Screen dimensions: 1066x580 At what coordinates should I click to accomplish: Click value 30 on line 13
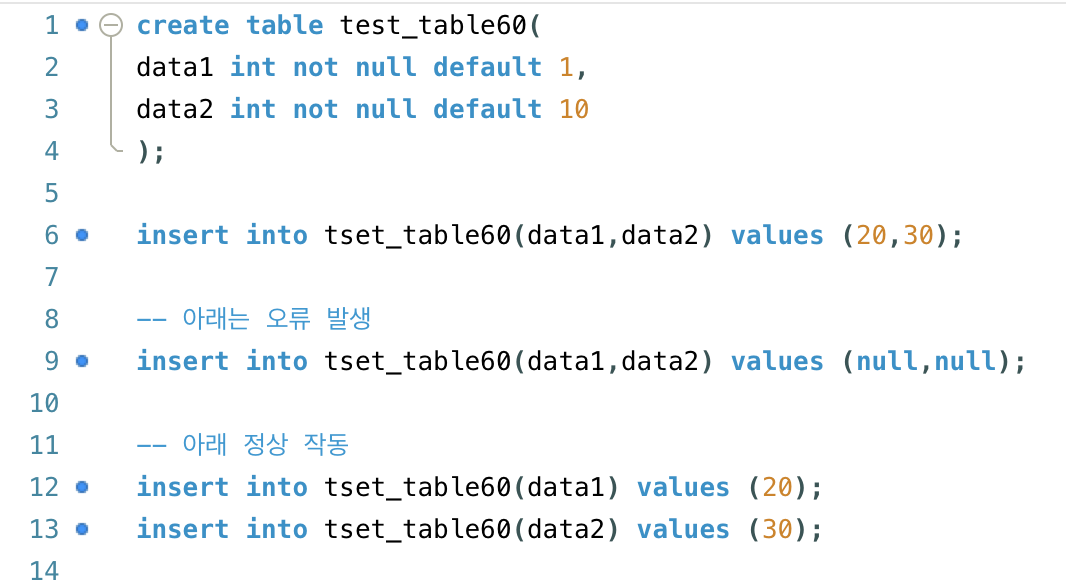coord(777,529)
